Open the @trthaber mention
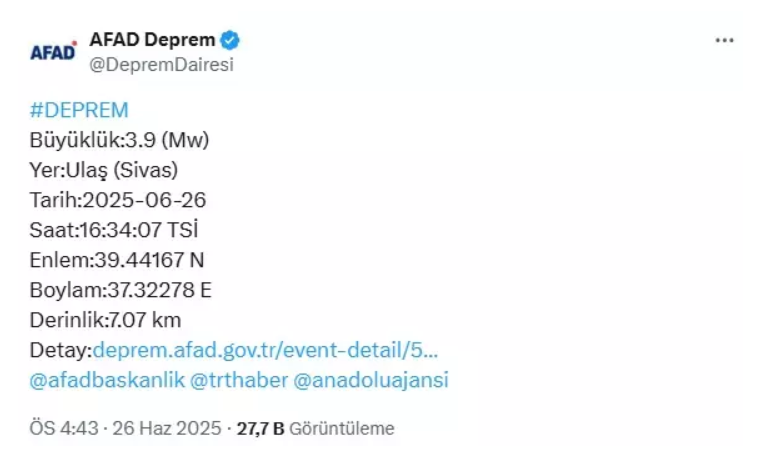 (239, 380)
